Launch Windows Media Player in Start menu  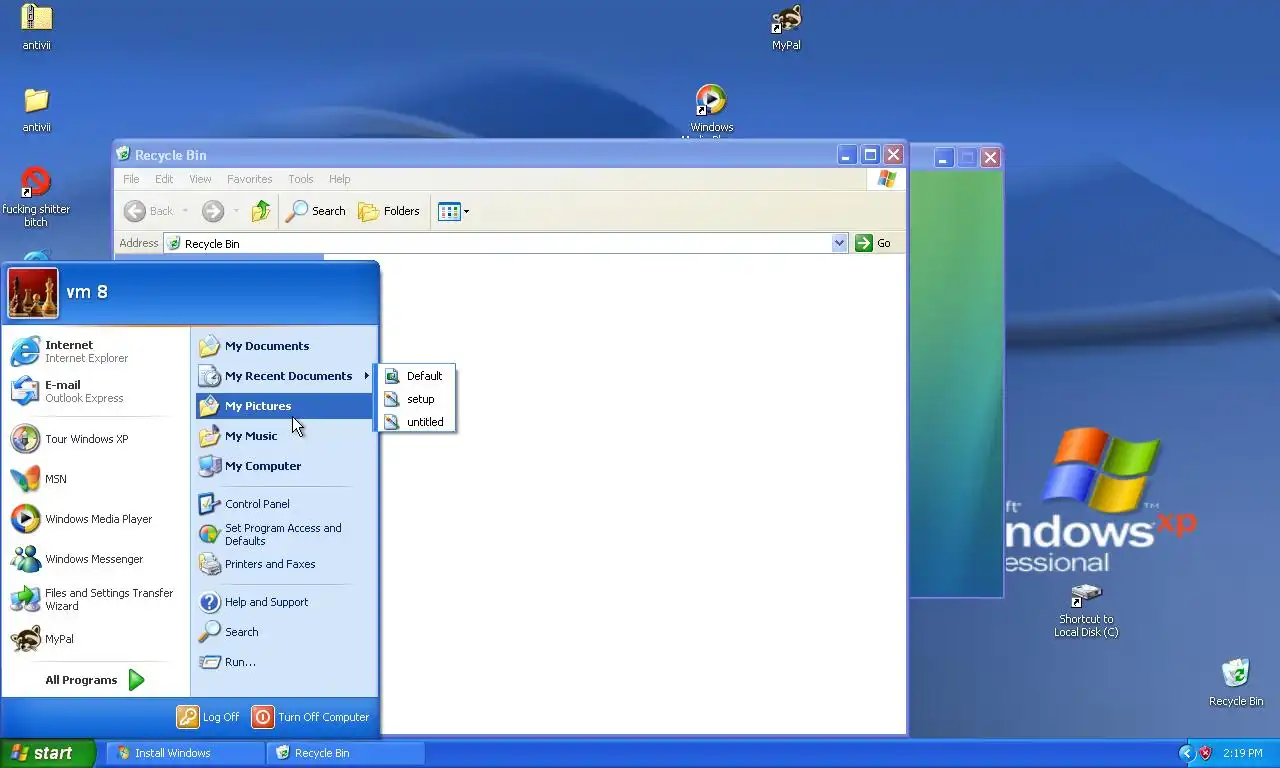point(95,519)
